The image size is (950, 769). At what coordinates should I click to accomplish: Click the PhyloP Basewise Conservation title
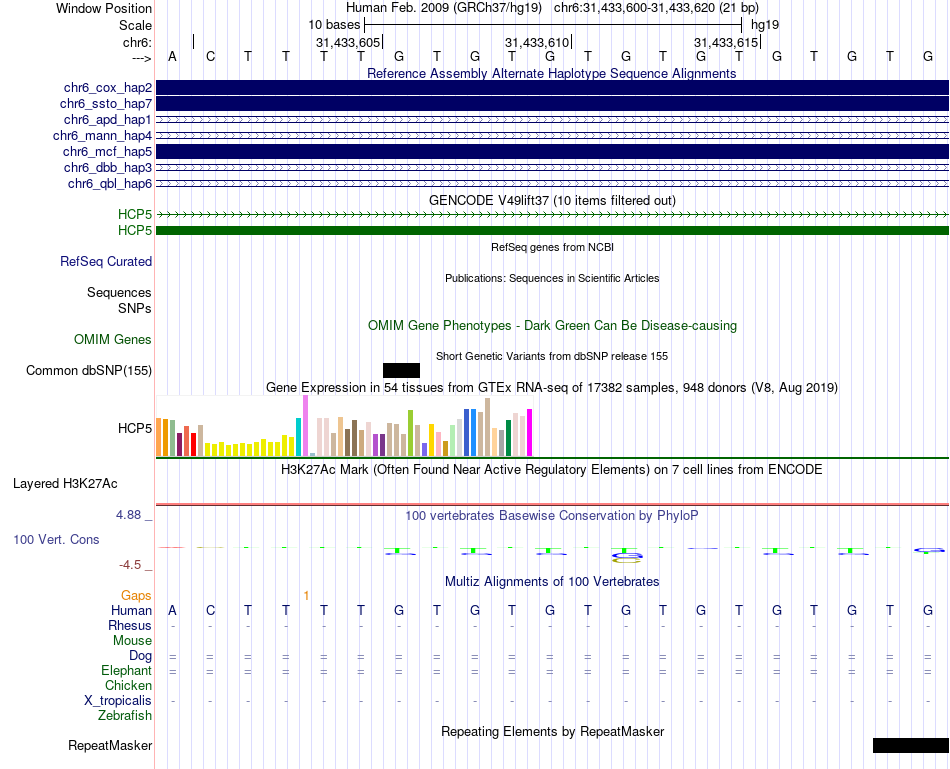click(x=552, y=516)
